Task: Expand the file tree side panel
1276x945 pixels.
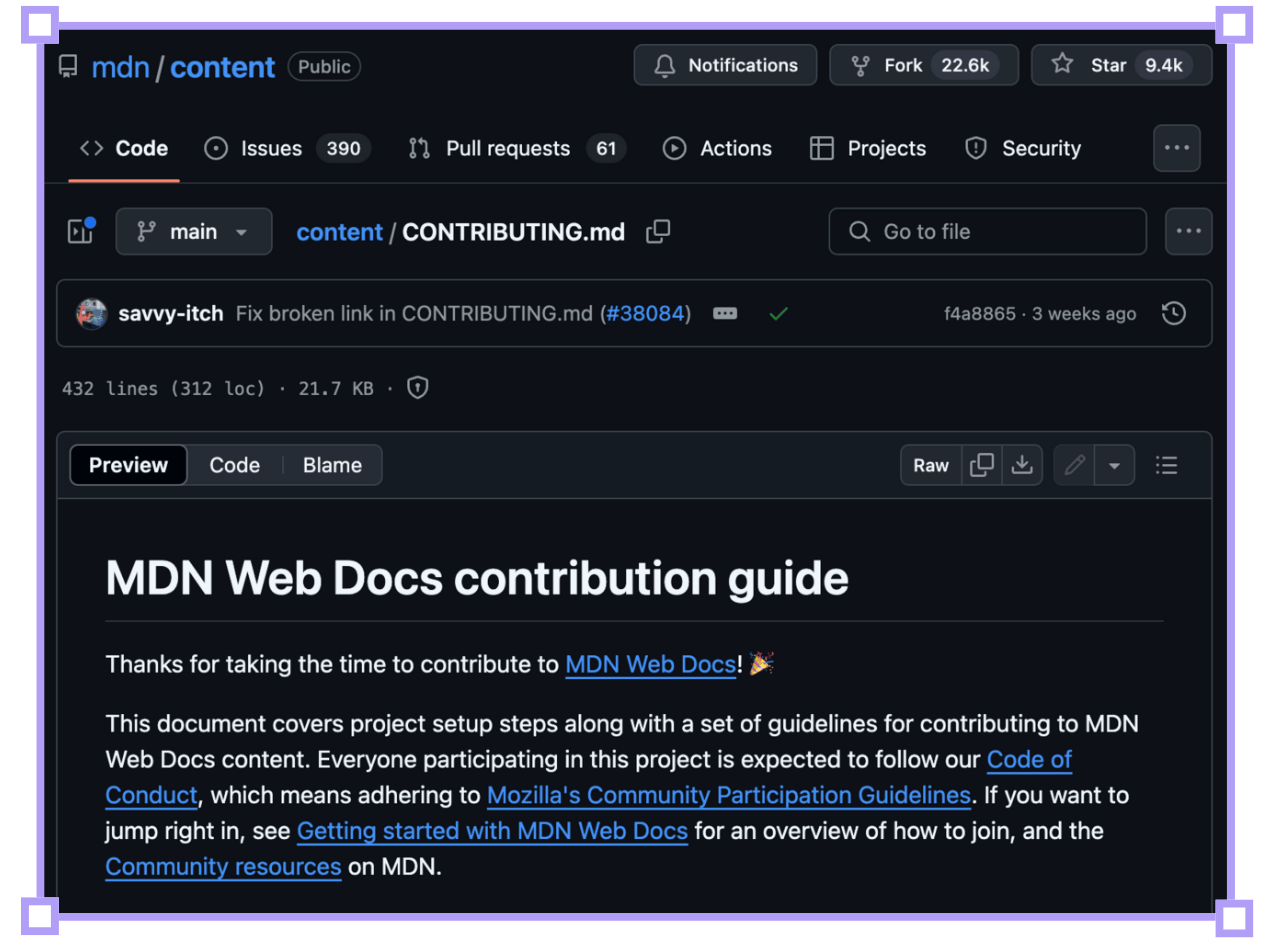Action: pos(80,231)
